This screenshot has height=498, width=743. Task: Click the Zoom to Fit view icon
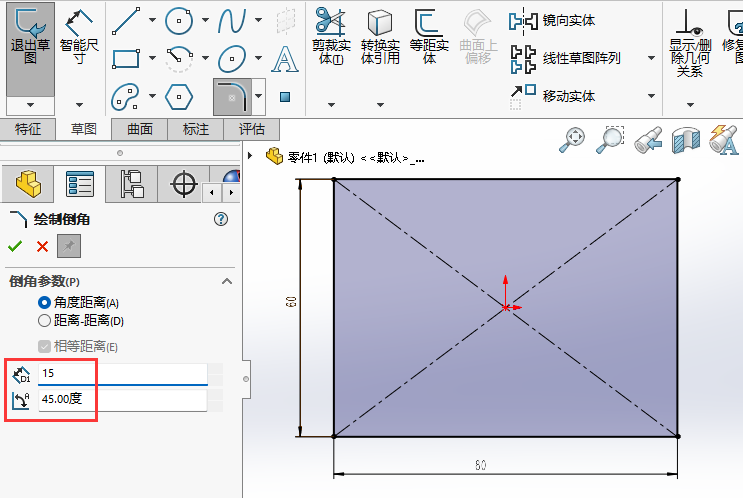tap(572, 139)
